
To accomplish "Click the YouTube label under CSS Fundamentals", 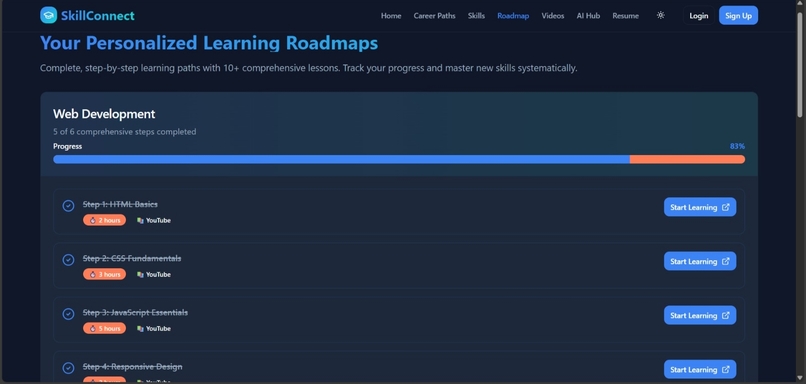I will click(x=158, y=275).
